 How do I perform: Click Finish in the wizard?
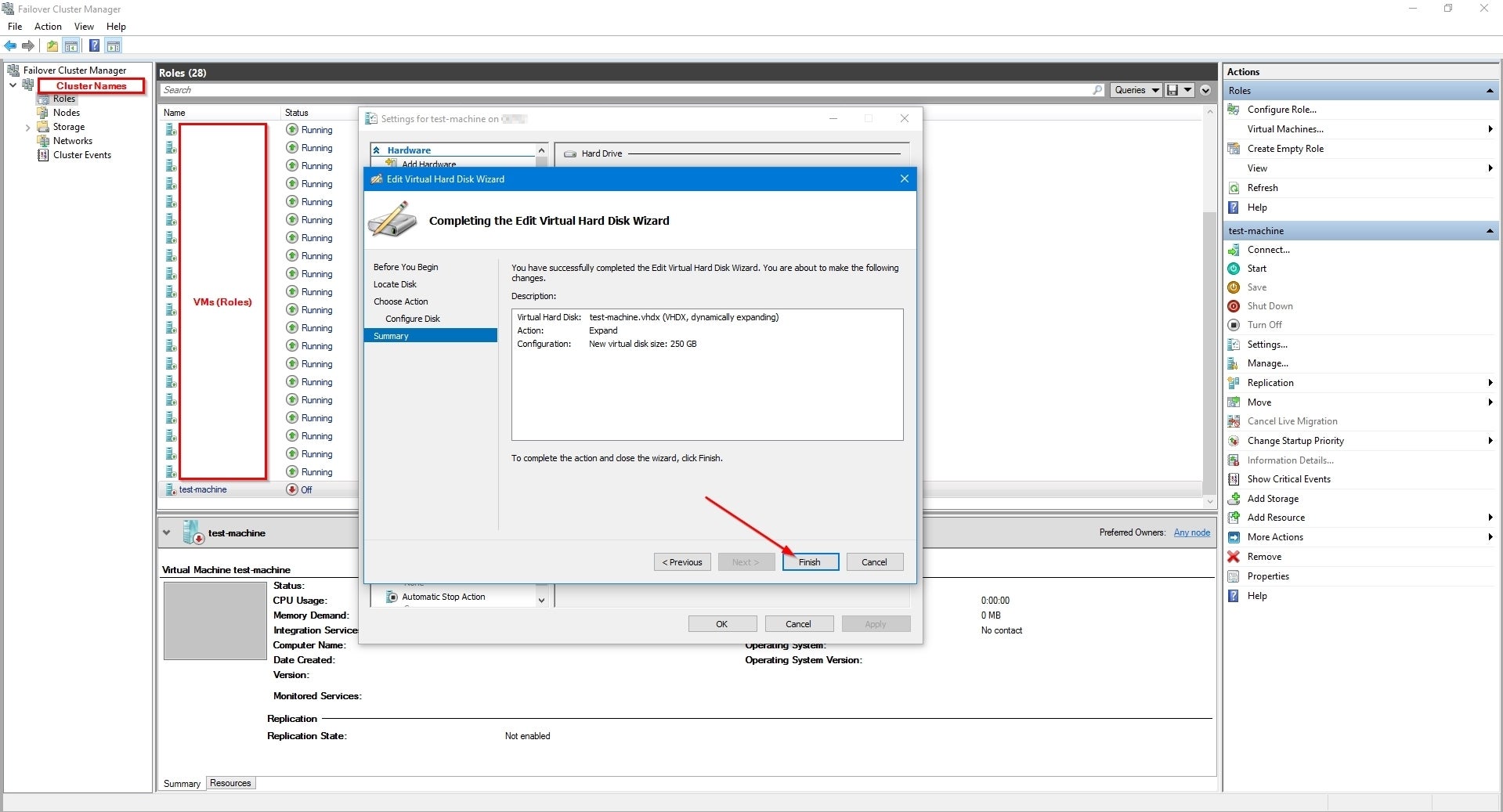(810, 562)
